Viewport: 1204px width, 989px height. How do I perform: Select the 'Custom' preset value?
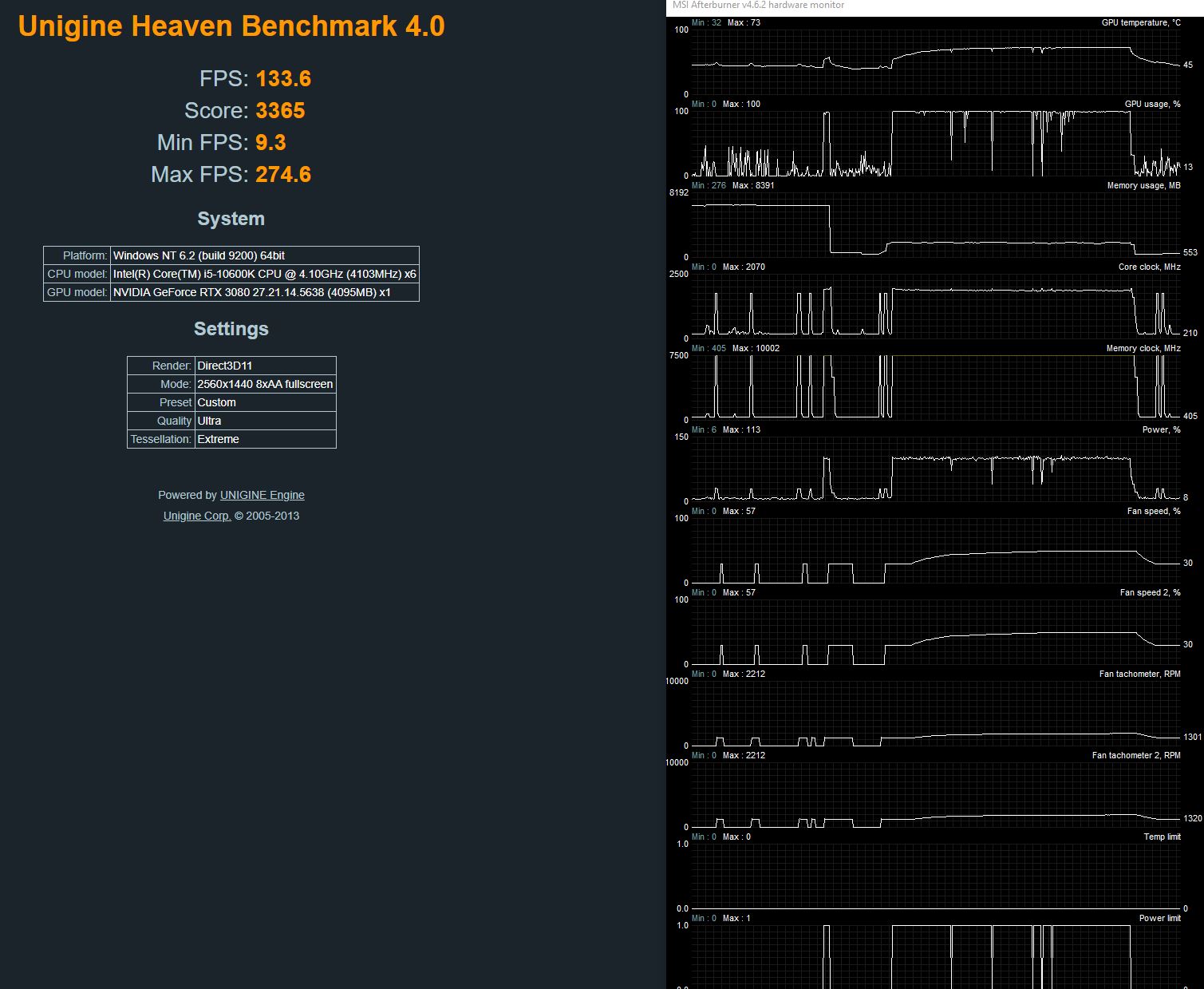point(266,402)
